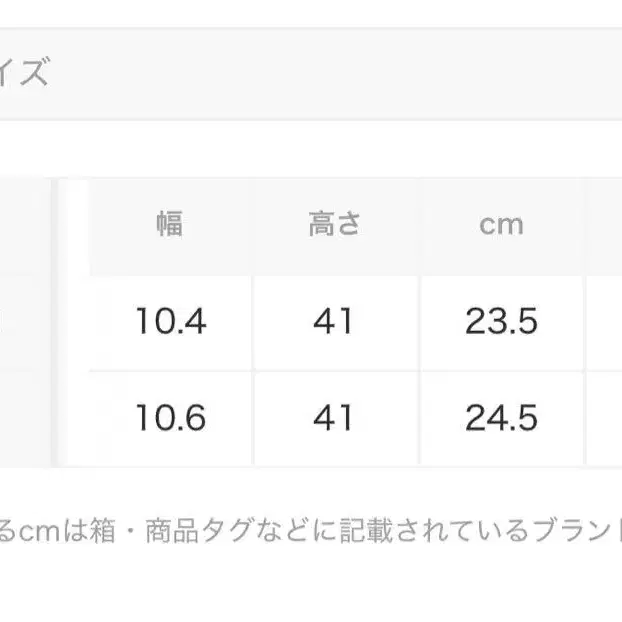Image resolution: width=622 pixels, height=622 pixels.
Task: Click the cut-off cell right of 23.5
Action: (x=606, y=321)
